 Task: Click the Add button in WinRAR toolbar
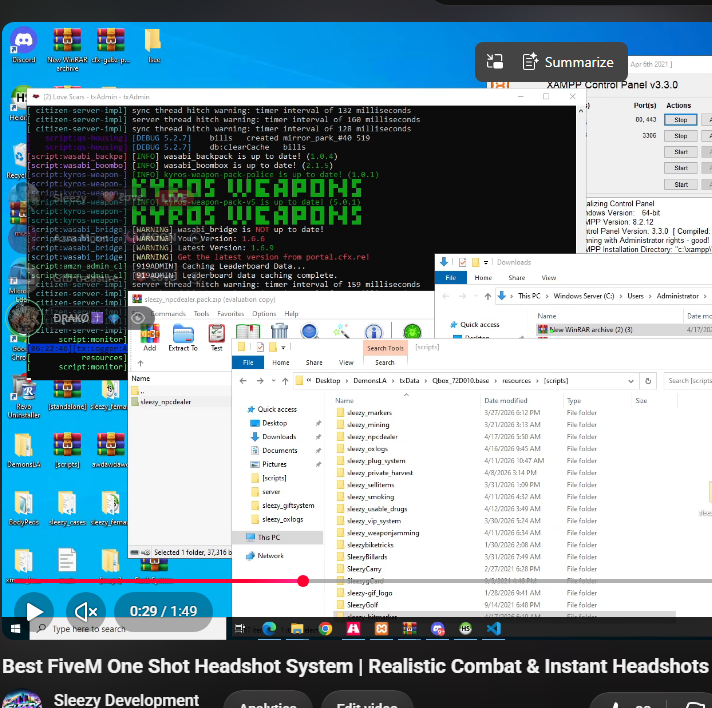click(150, 338)
